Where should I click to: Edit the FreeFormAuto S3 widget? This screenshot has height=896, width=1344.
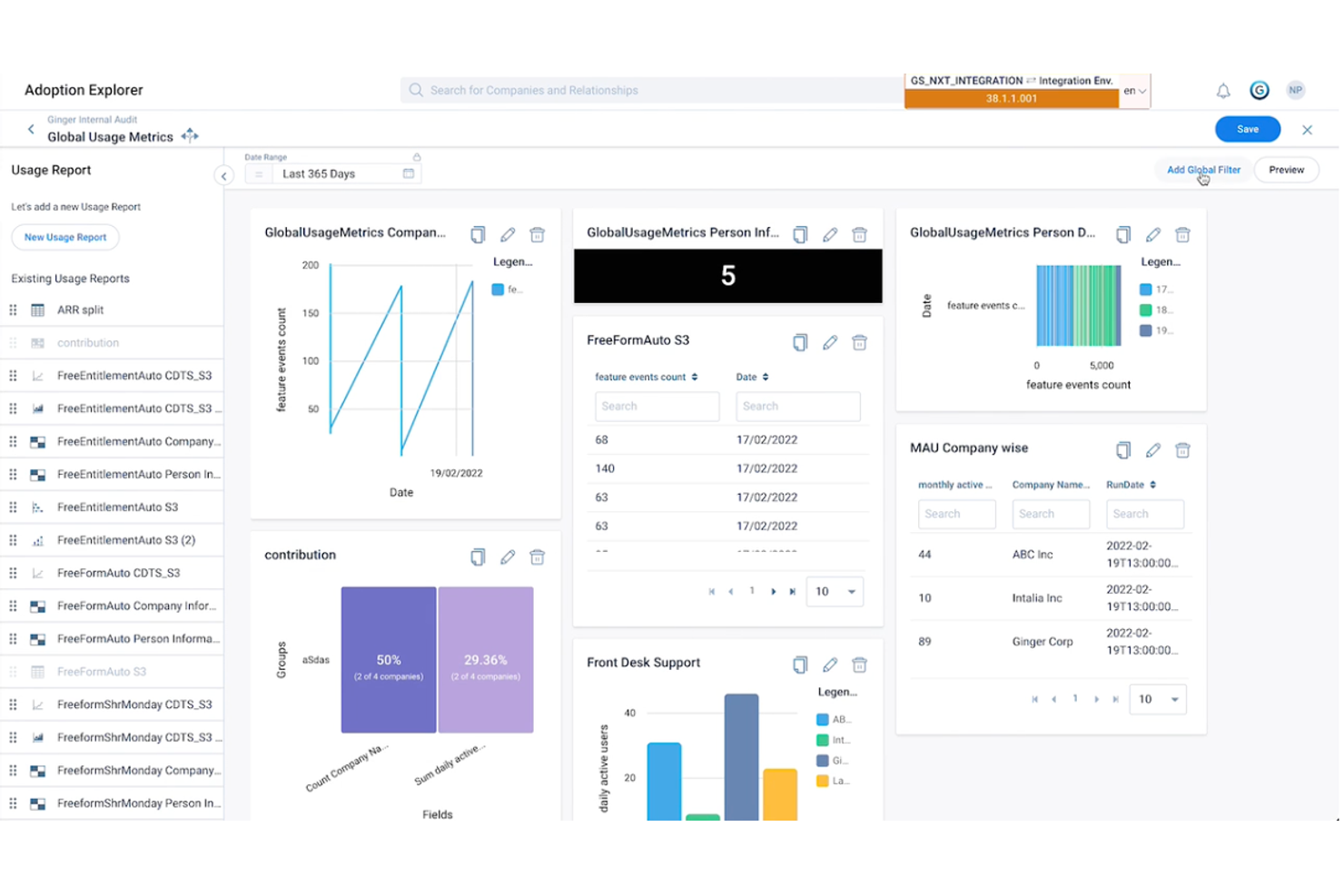coord(830,342)
